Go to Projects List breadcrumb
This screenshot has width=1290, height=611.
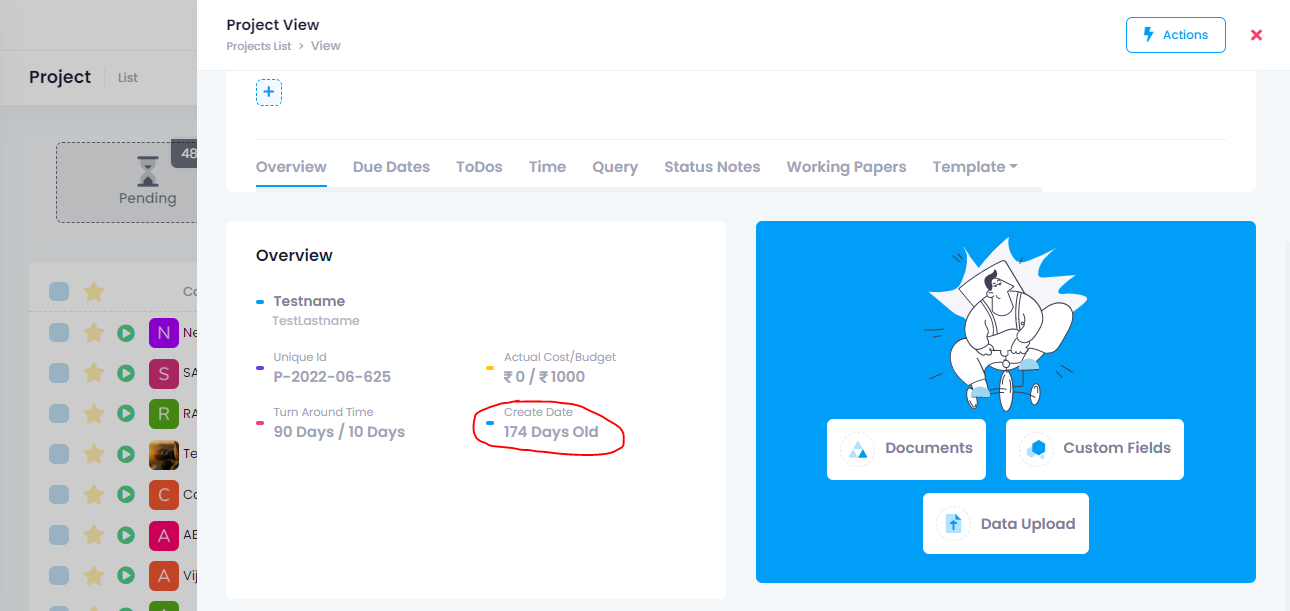pos(259,46)
